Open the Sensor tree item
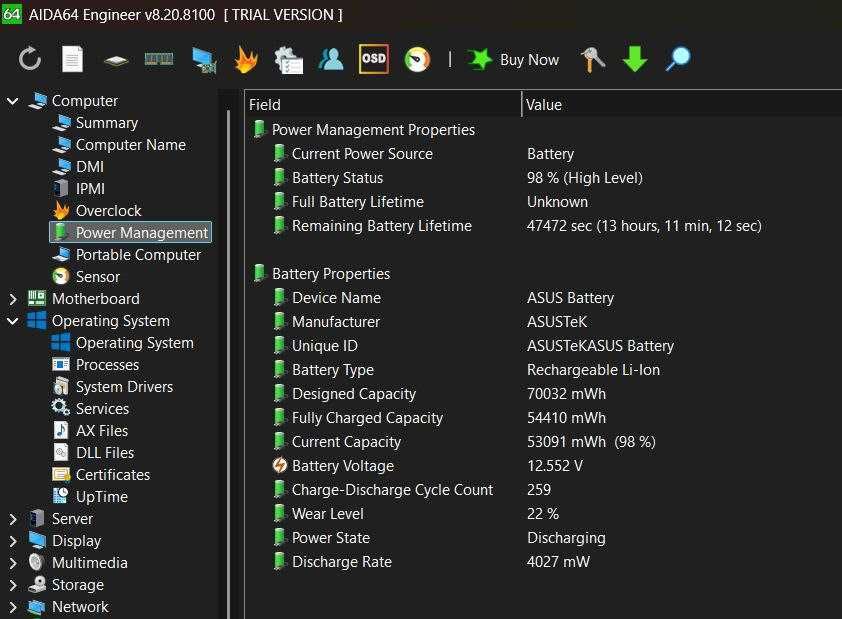The width and height of the screenshot is (842, 619). click(98, 276)
